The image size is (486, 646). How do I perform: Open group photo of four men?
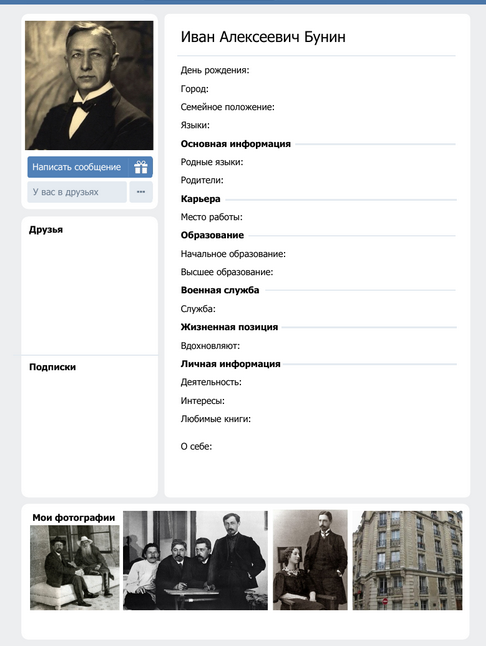pyautogui.click(x=195, y=560)
